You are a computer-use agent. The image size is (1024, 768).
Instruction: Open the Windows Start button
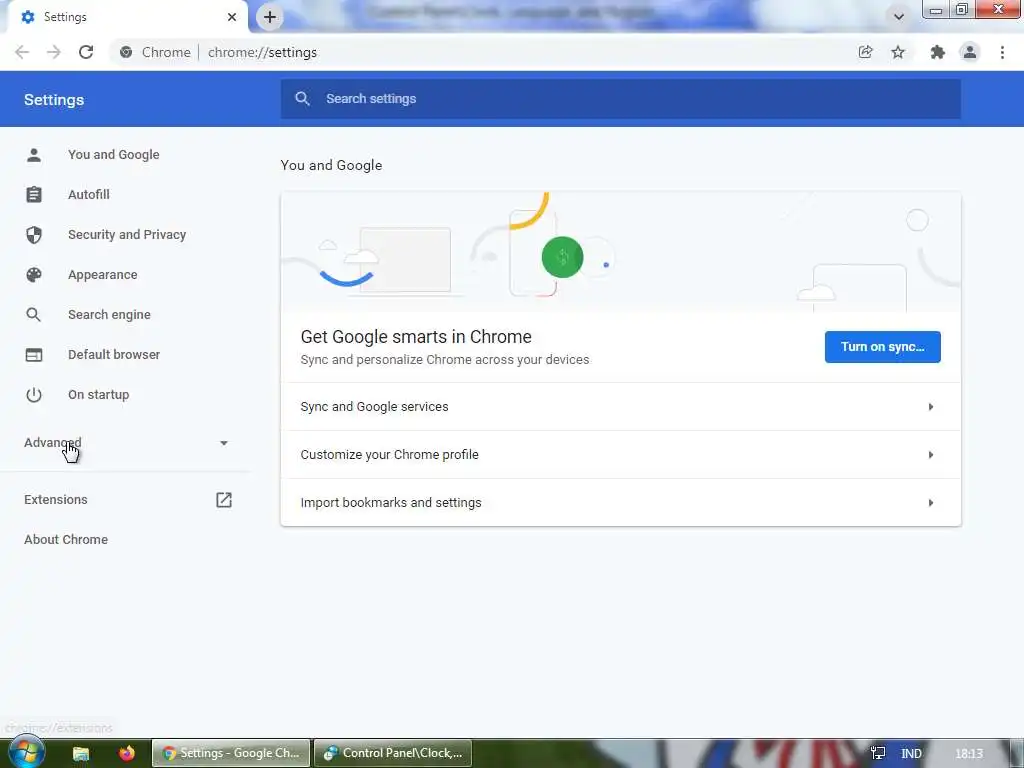pyautogui.click(x=27, y=752)
